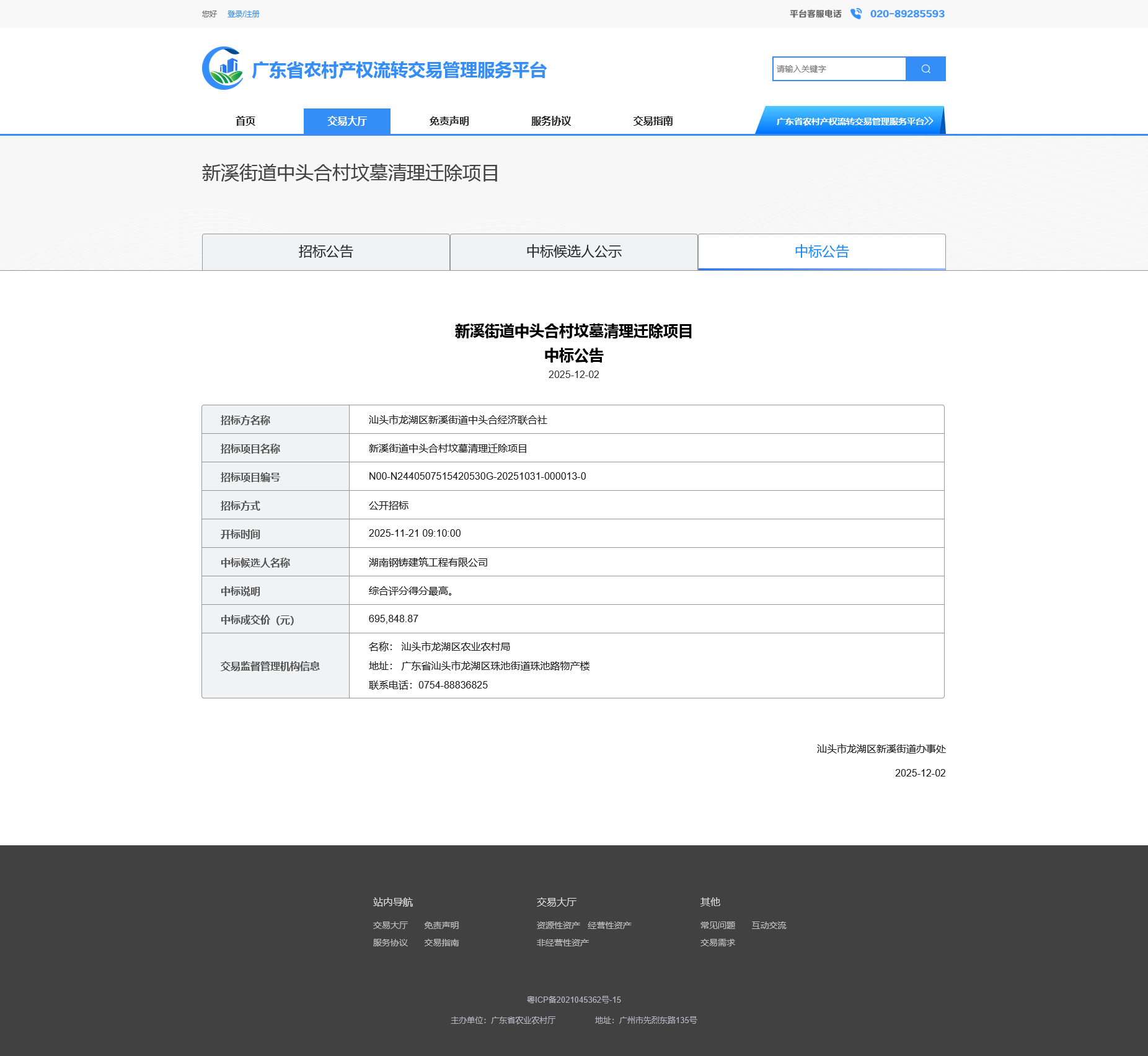Open the 免责声明 menu item
This screenshot has height=1056, width=1148.
pos(449,120)
